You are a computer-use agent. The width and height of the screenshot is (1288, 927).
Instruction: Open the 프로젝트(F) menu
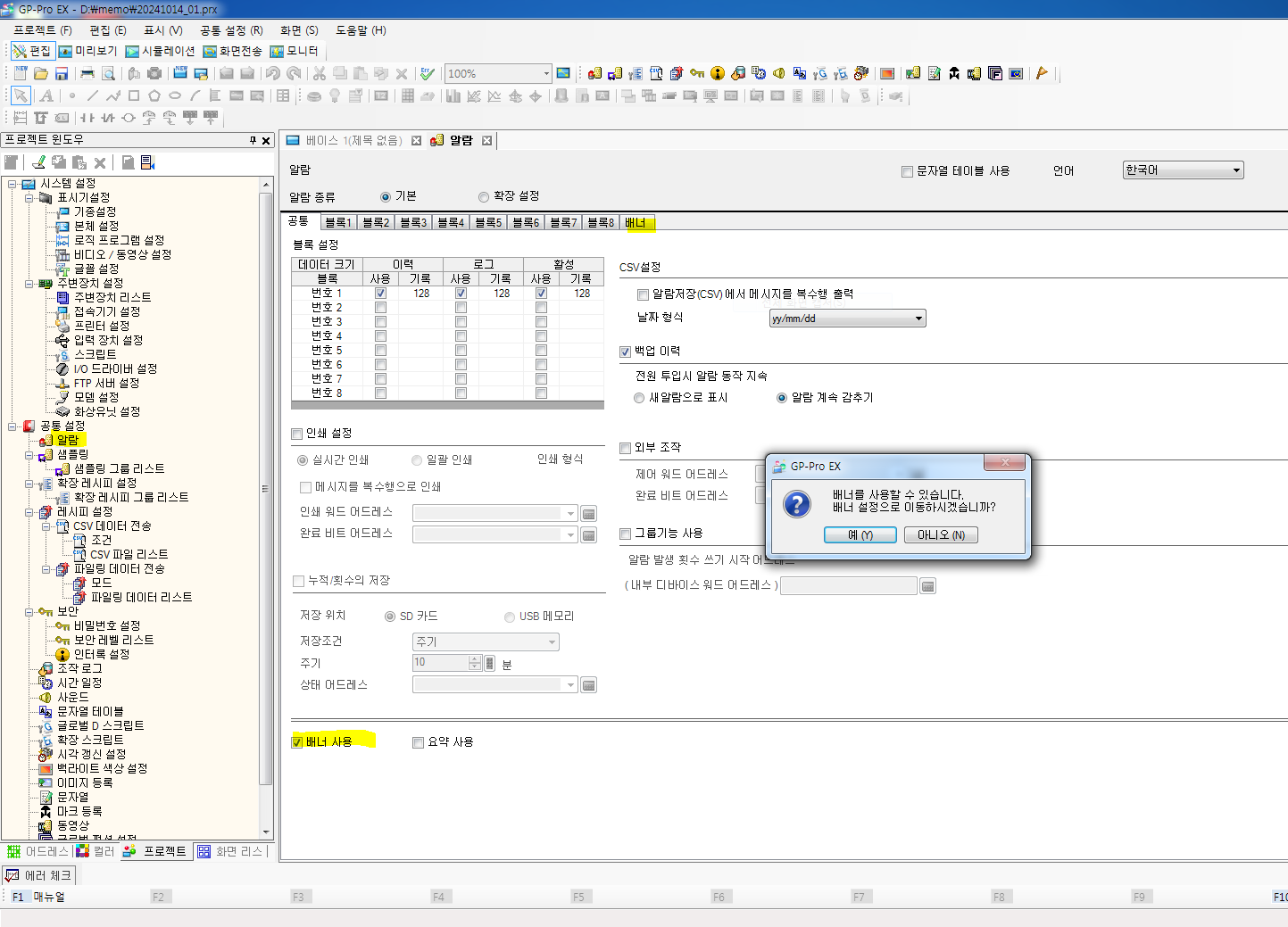(x=43, y=30)
